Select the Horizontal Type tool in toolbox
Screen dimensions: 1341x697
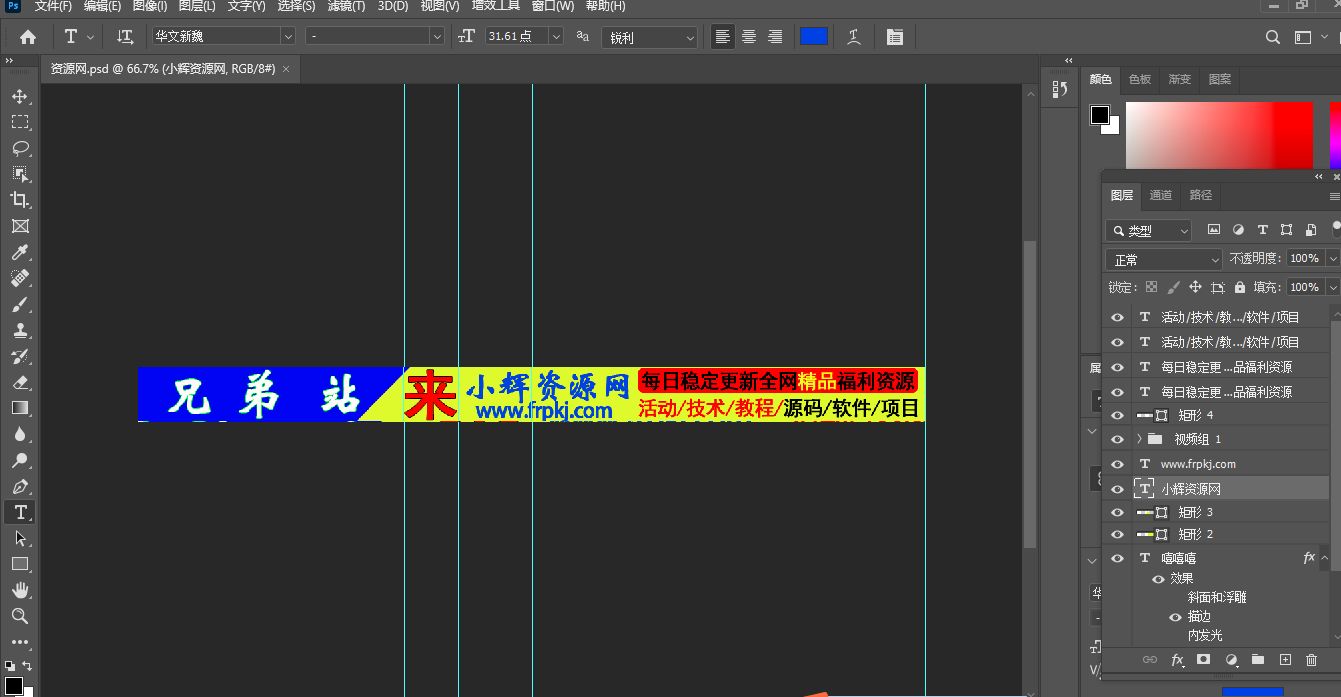tap(20, 512)
